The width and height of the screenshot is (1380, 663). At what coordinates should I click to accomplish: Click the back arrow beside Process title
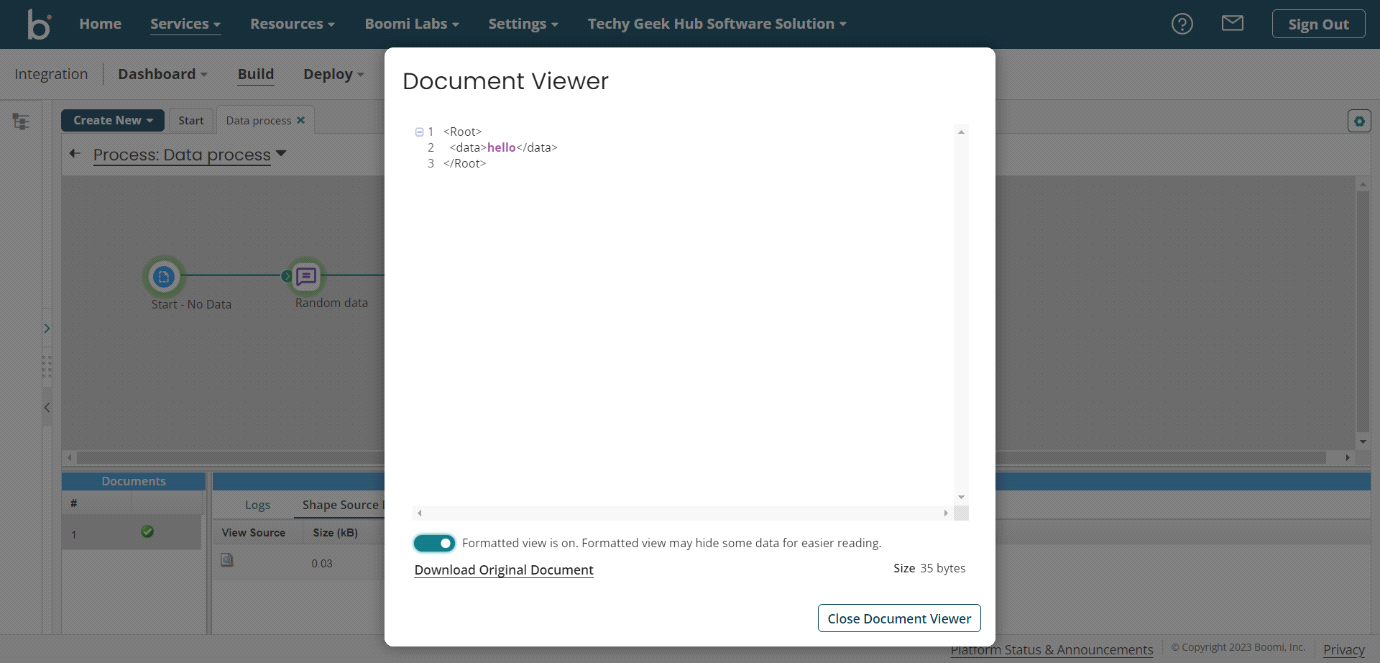(74, 154)
